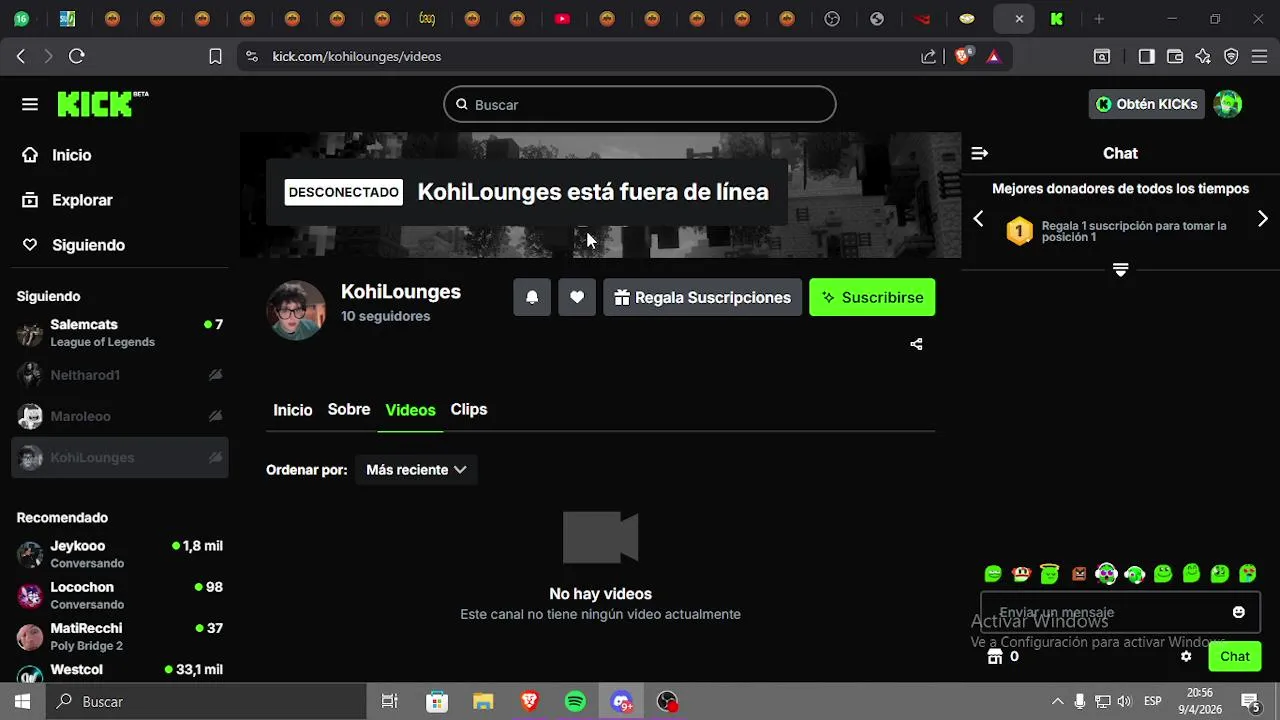
Task: Open Brave VPN shield icon
Action: click(x=1231, y=57)
